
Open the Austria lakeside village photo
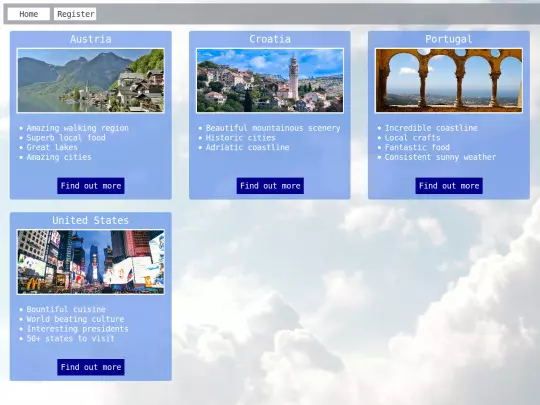(91, 81)
